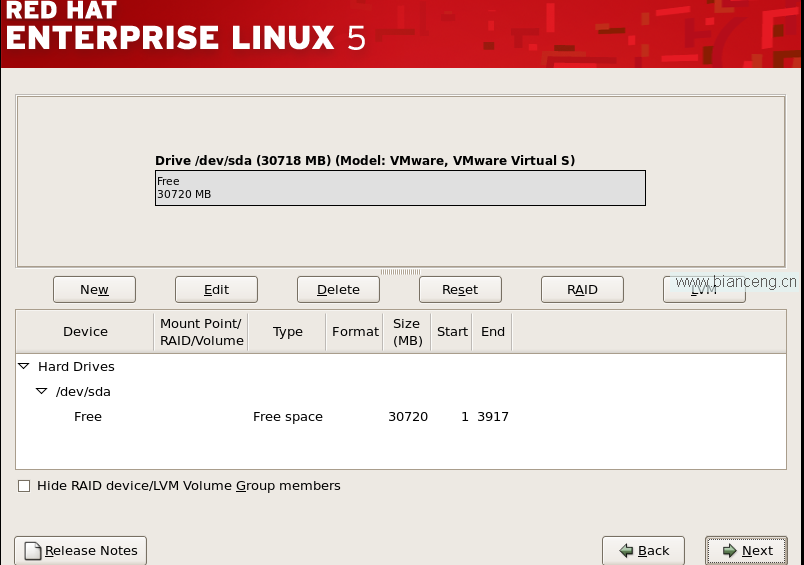Go to the Next installation step
The width and height of the screenshot is (804, 565).
[x=747, y=551]
